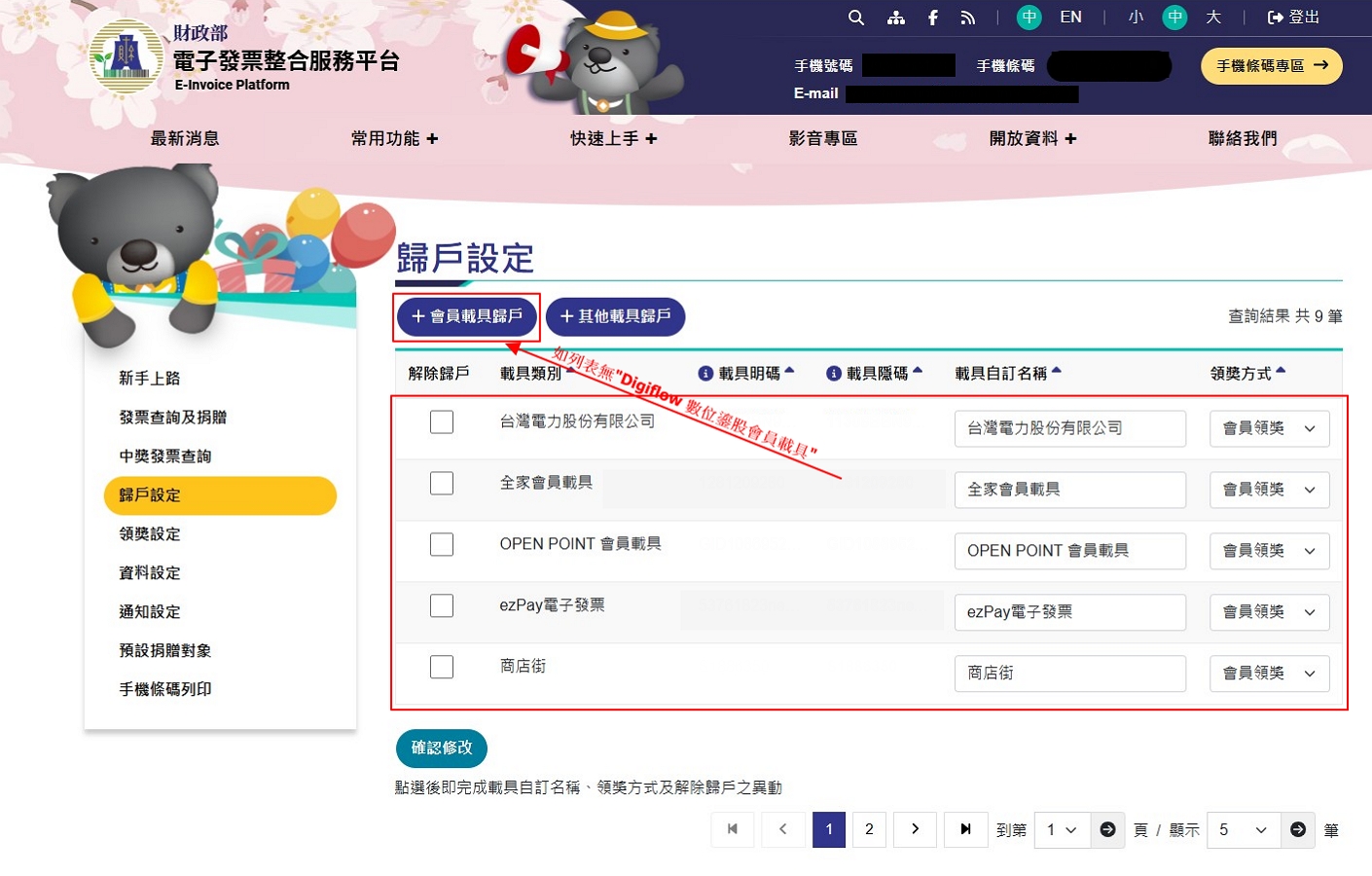This screenshot has width=1372, height=876.
Task: Open 領獎設定 in the sidebar
Action: (150, 534)
